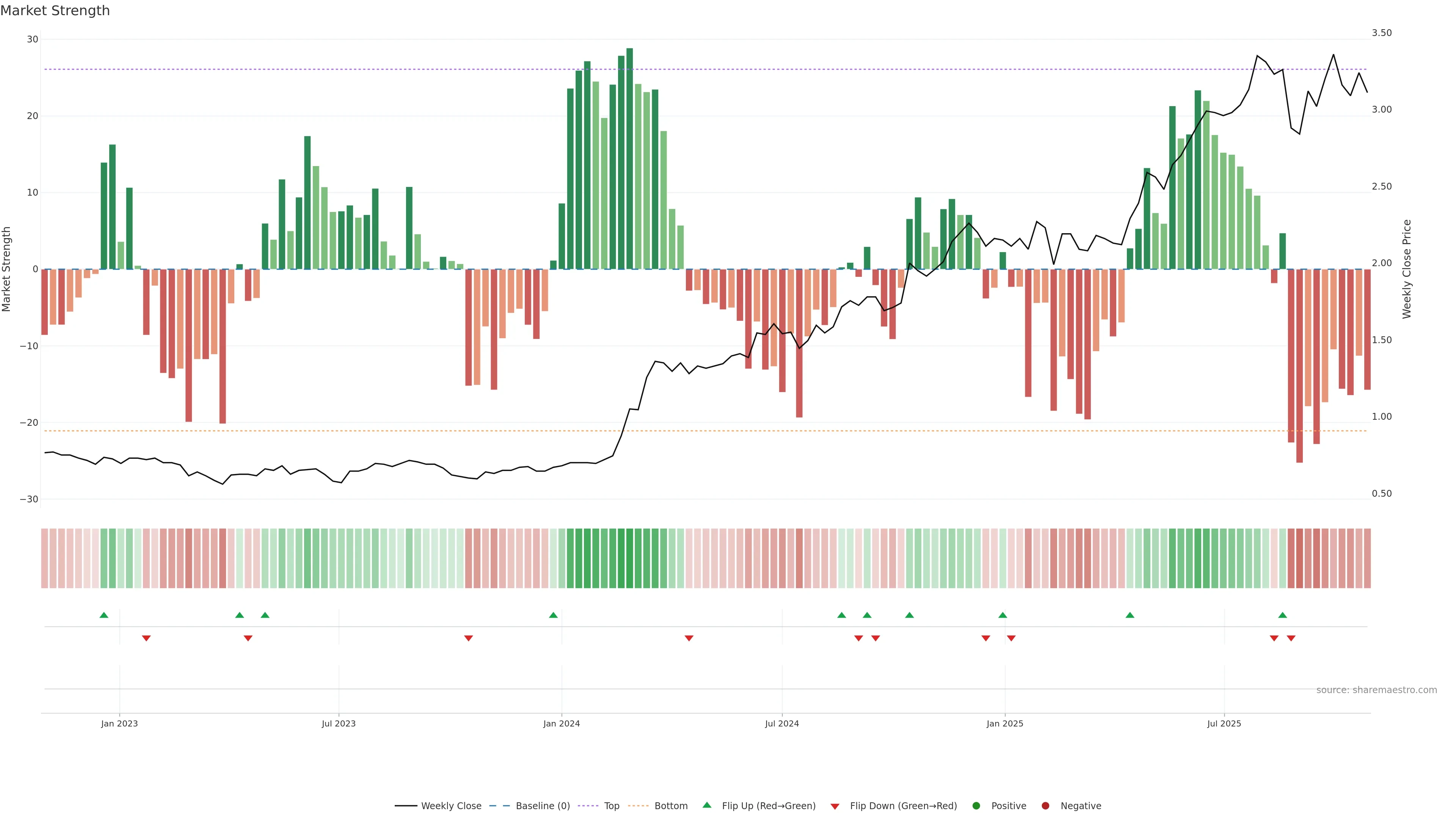Screen dimensions: 1456x819
Task: Hide the Top threshold legend entry
Action: point(611,805)
